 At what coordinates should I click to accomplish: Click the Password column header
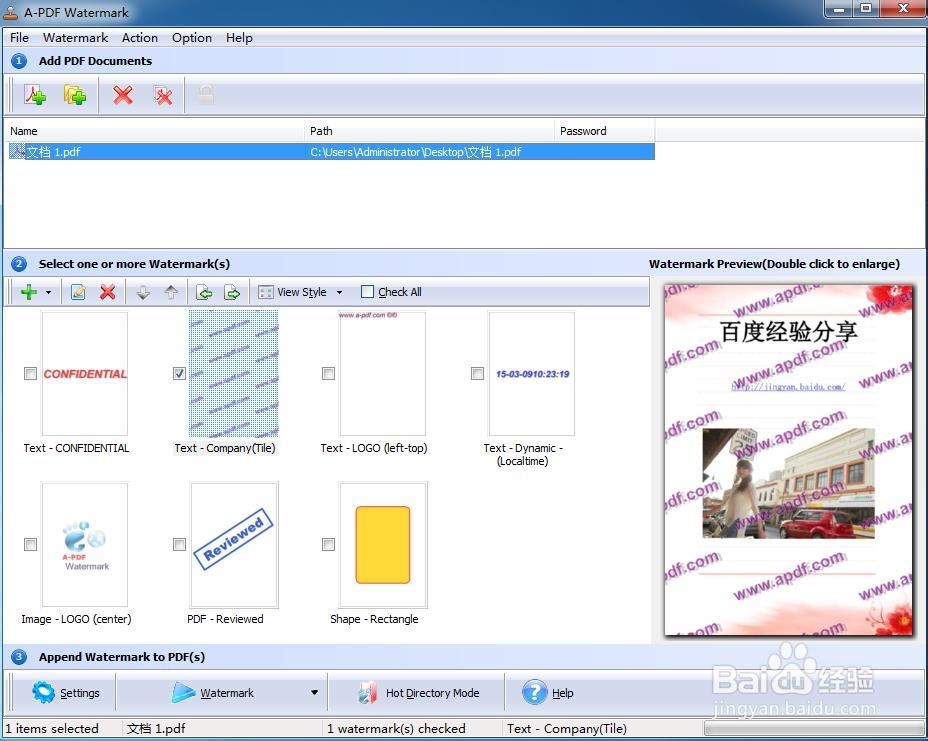pyautogui.click(x=604, y=131)
